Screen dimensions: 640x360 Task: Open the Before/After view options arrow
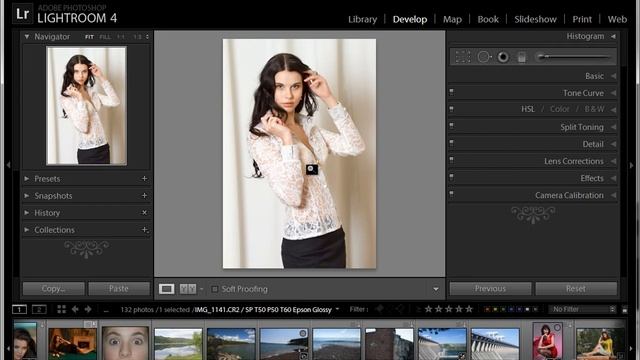click(x=202, y=289)
